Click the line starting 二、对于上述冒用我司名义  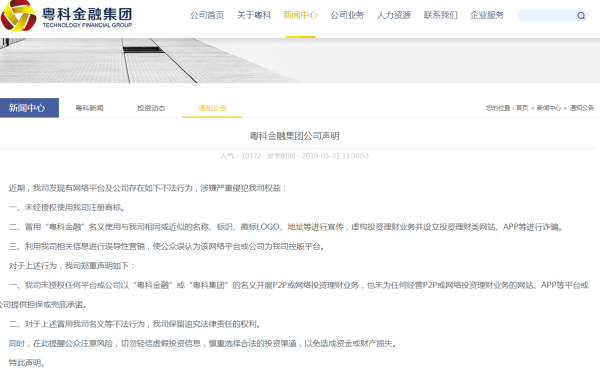pos(135,324)
